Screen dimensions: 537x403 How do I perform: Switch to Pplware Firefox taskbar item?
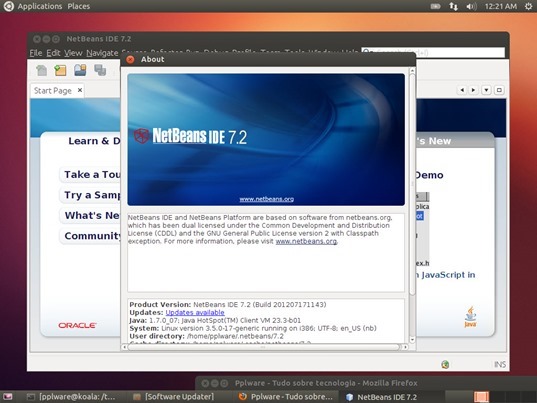(x=286, y=397)
